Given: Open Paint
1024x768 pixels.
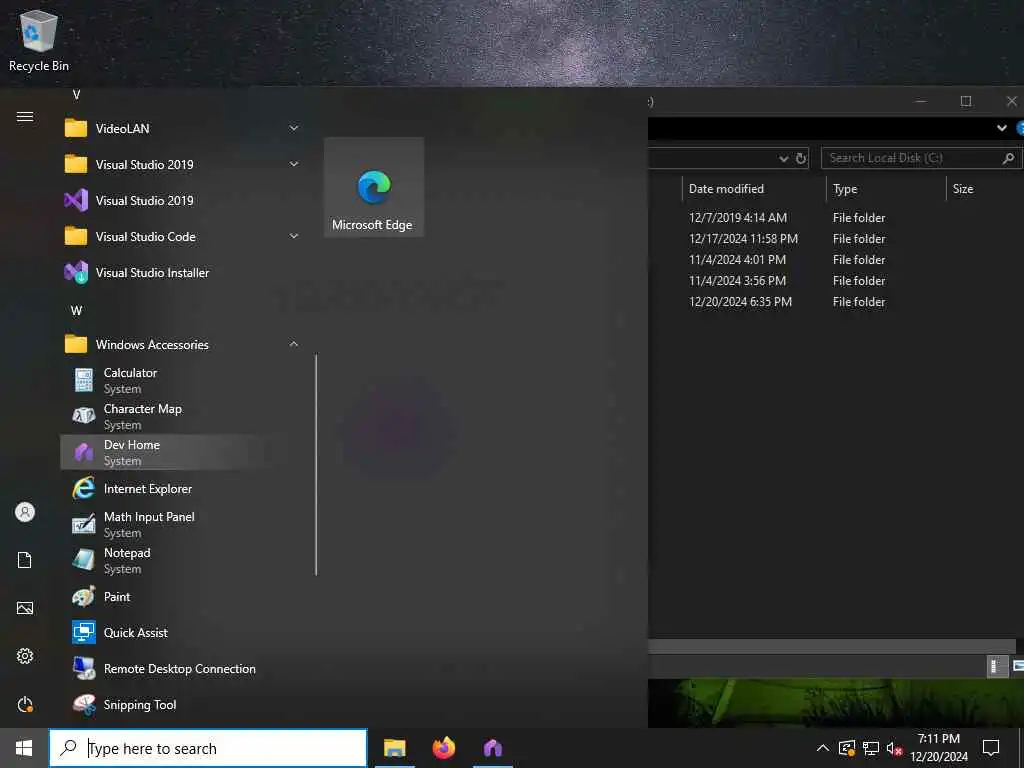Looking at the screenshot, I should point(181,596).
